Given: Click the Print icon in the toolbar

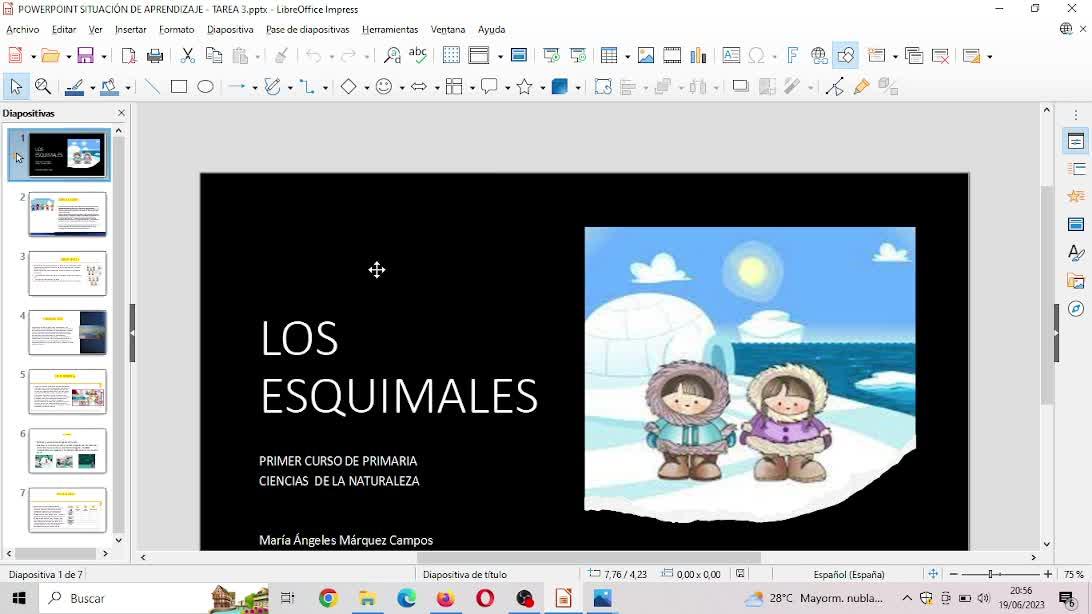Looking at the screenshot, I should (155, 56).
